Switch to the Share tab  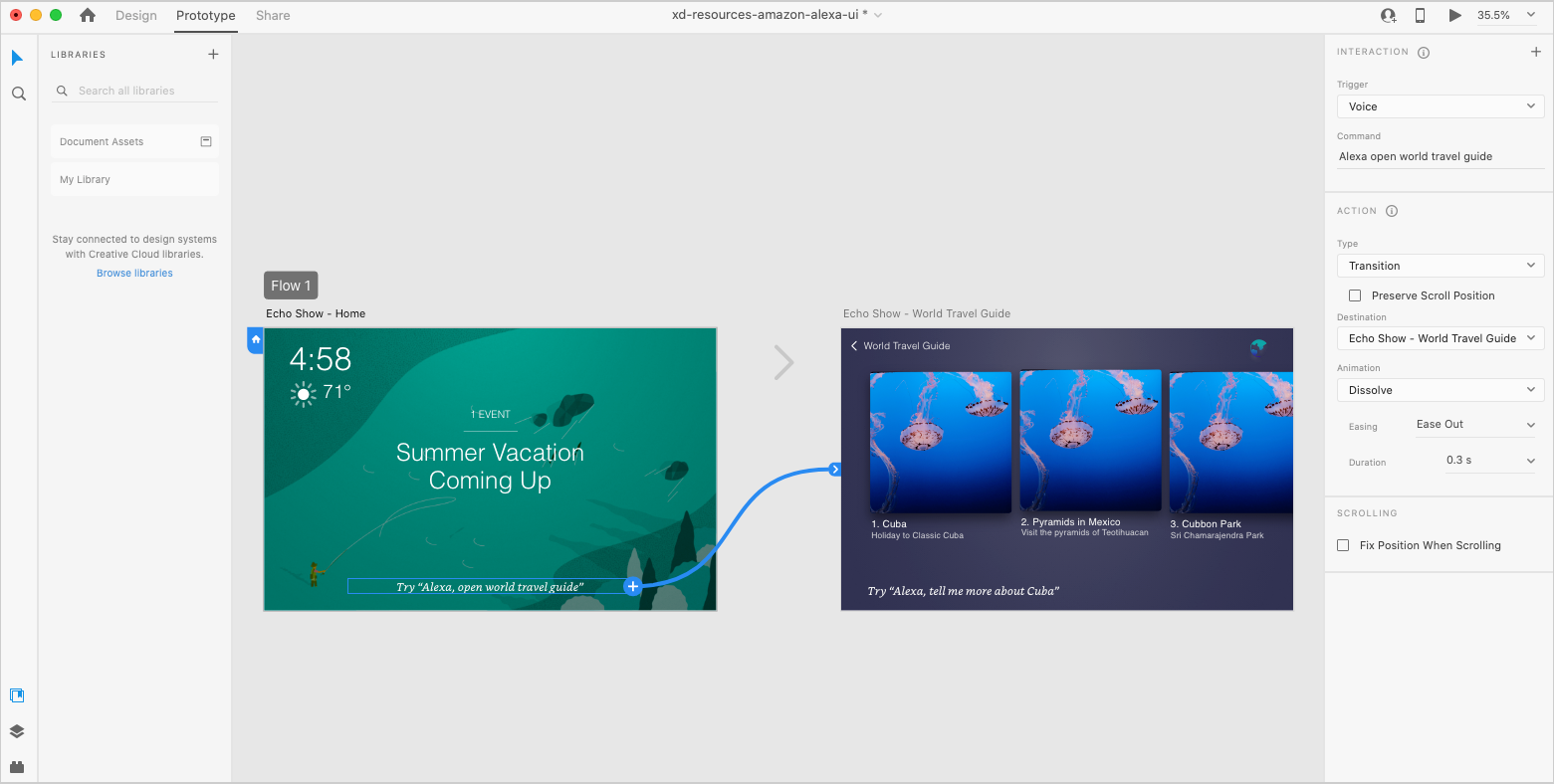273,16
